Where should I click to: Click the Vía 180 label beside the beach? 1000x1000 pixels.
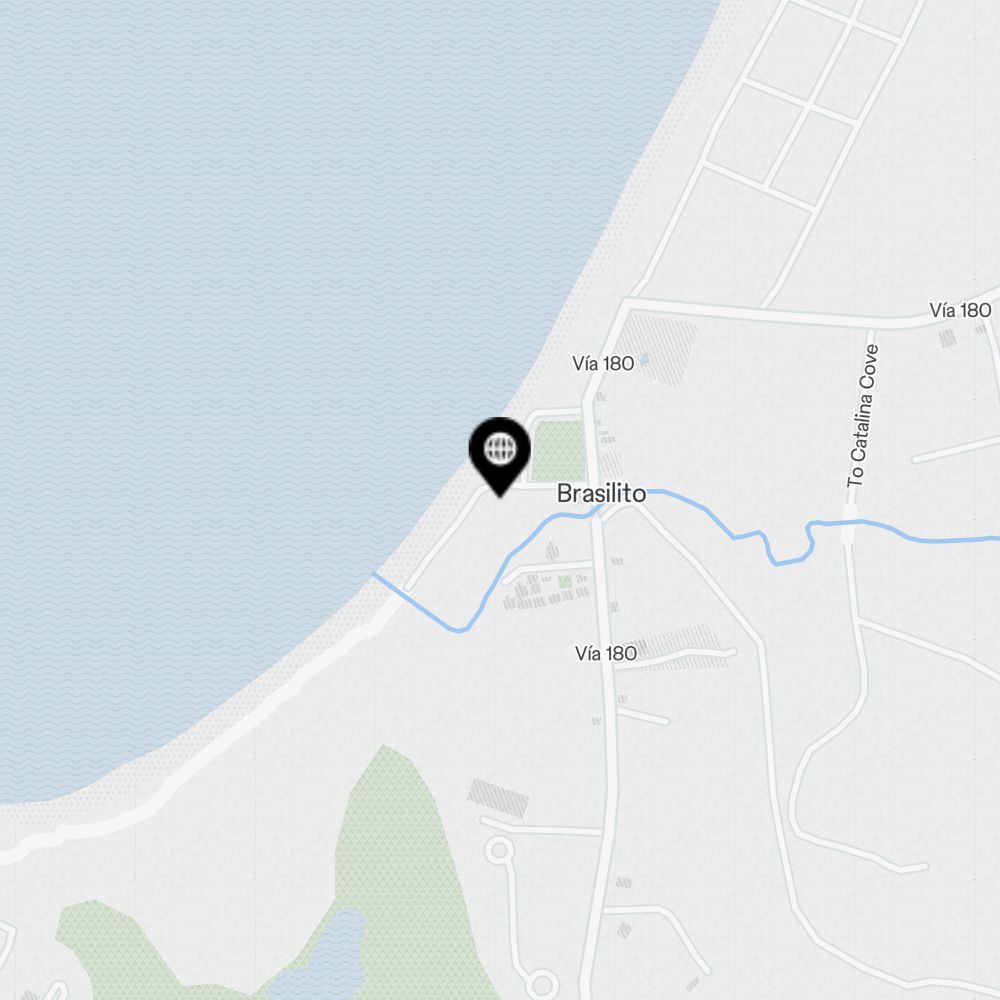tap(603, 364)
